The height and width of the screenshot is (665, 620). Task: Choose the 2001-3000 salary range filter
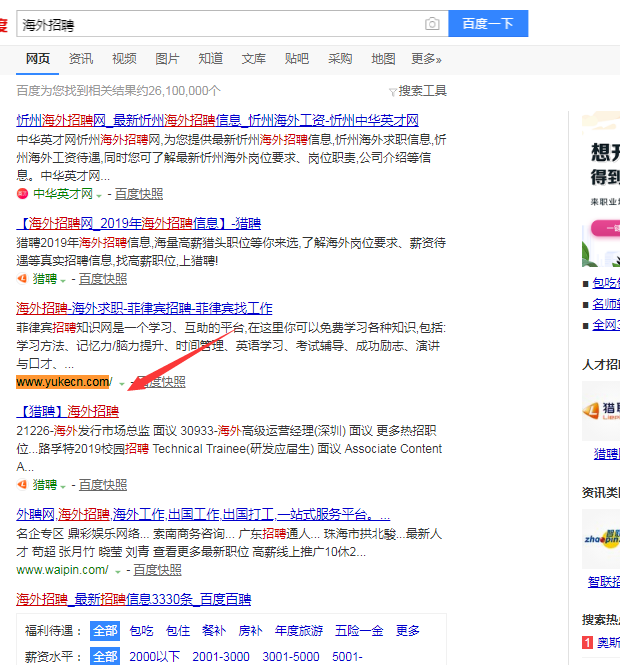click(x=220, y=657)
